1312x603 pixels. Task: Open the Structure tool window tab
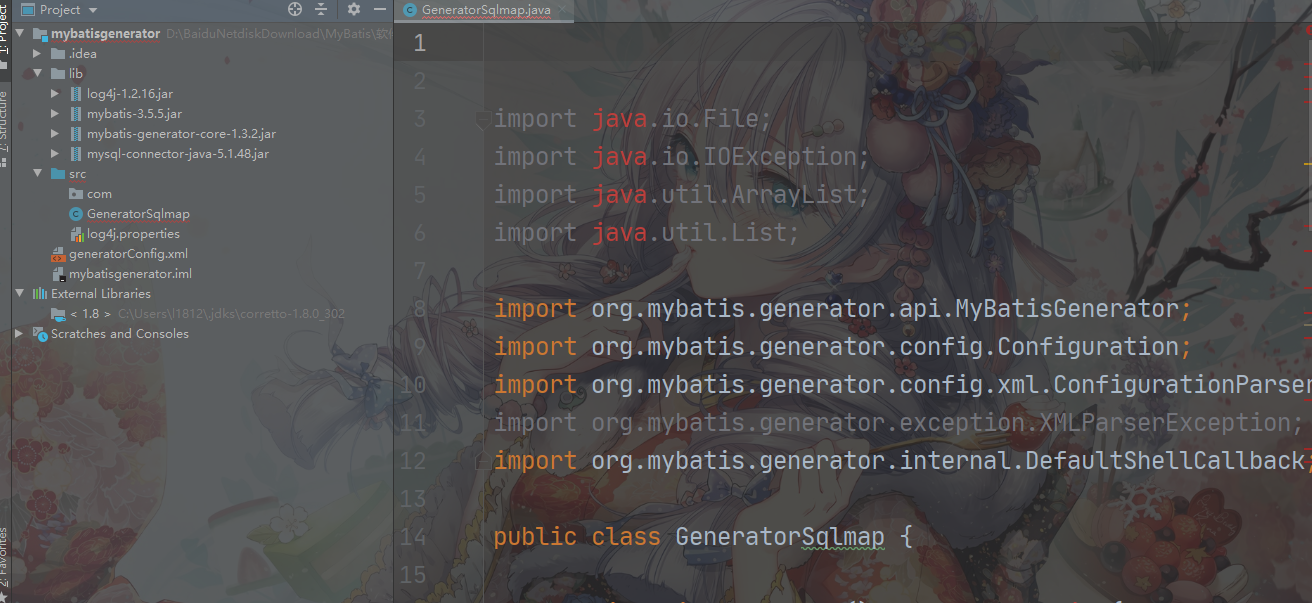point(4,128)
